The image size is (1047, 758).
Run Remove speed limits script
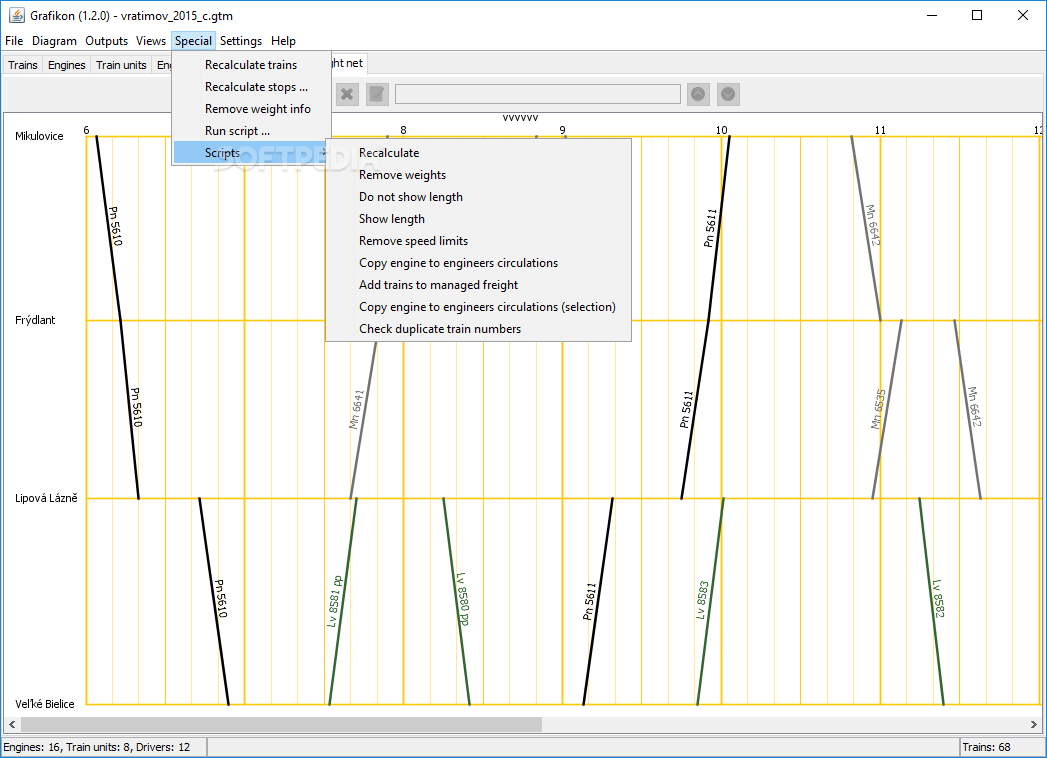(478, 241)
